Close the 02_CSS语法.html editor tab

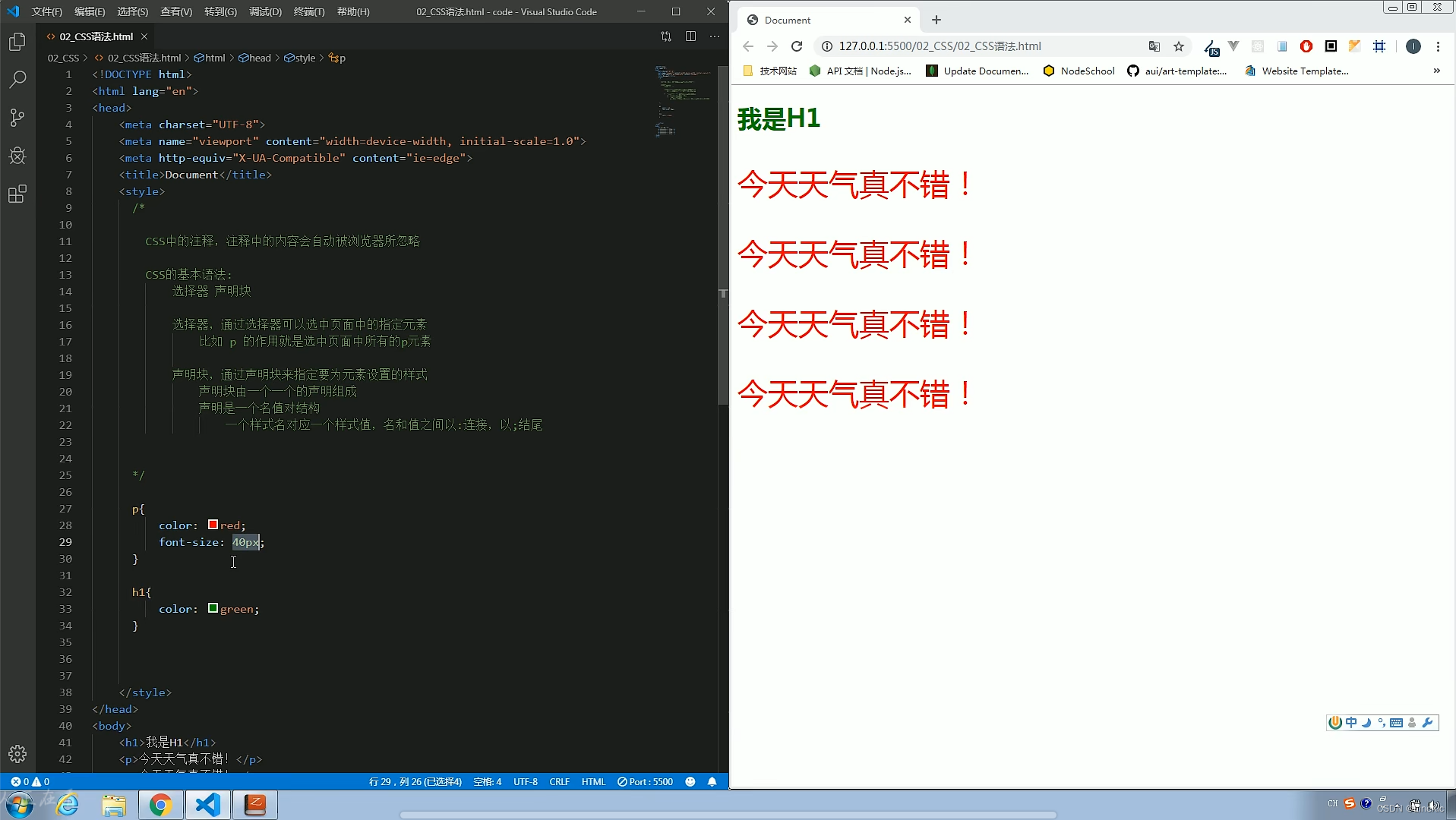pyautogui.click(x=144, y=36)
